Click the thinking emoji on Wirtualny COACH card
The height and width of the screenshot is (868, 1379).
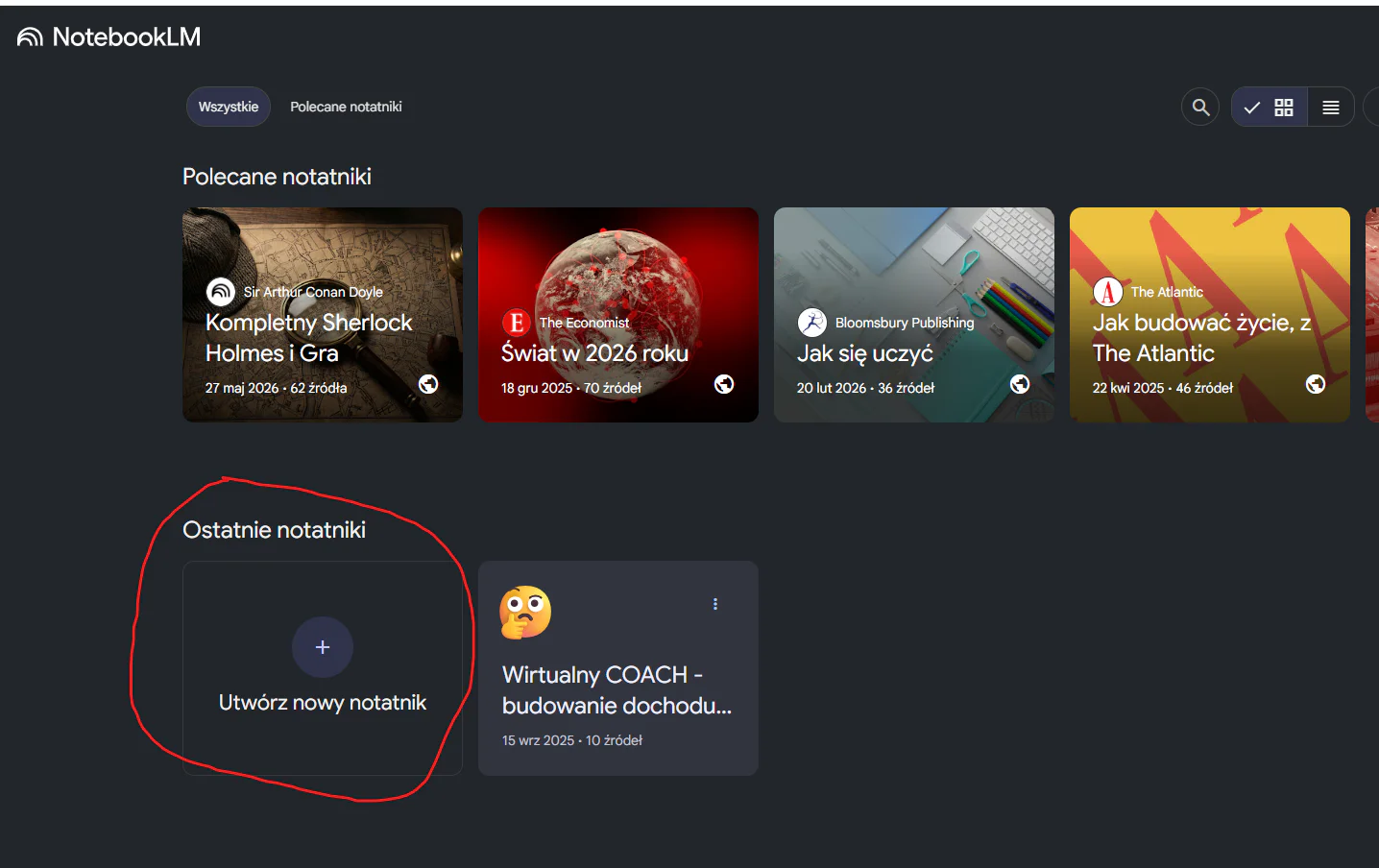[525, 612]
